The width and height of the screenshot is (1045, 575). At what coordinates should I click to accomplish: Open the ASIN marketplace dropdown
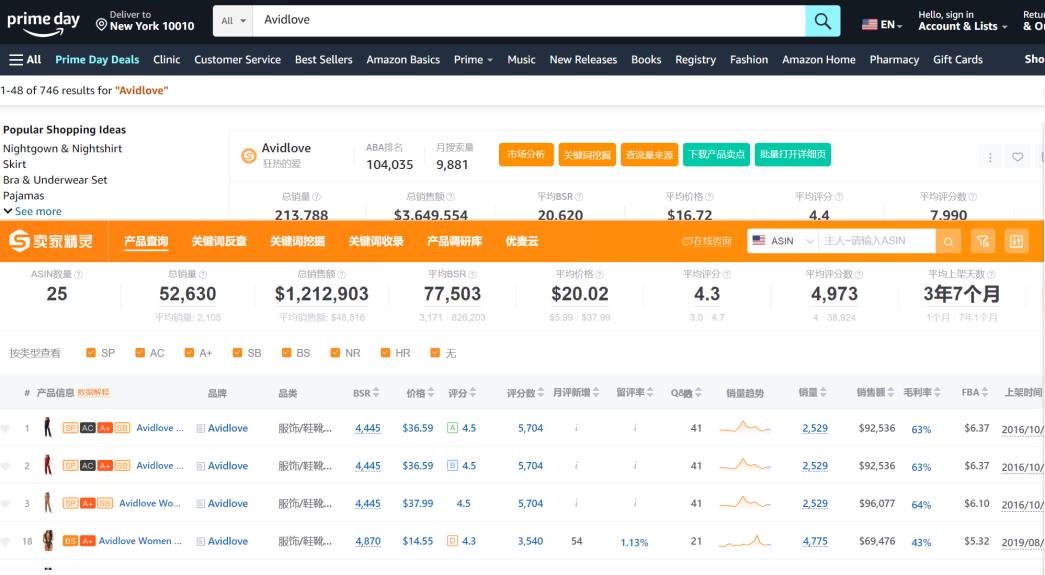coord(782,241)
